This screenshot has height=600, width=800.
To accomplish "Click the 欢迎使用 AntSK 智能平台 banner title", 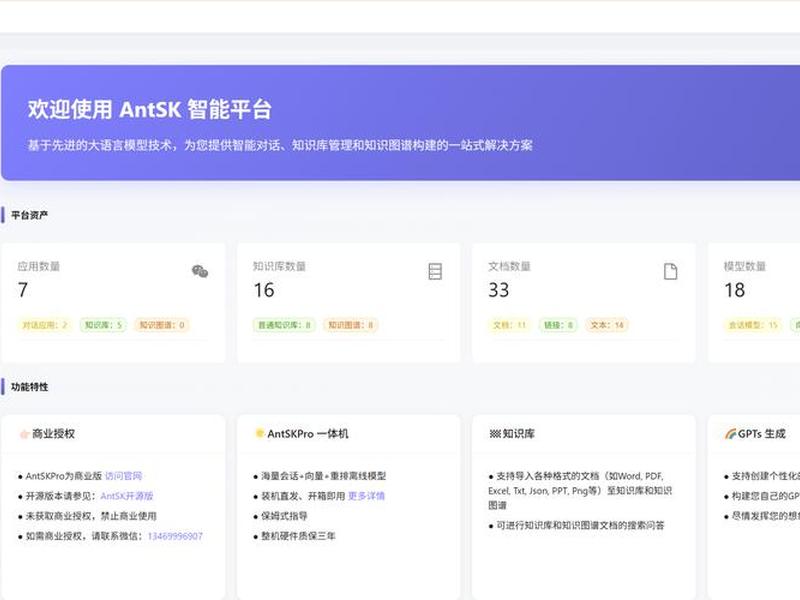I will pos(149,109).
